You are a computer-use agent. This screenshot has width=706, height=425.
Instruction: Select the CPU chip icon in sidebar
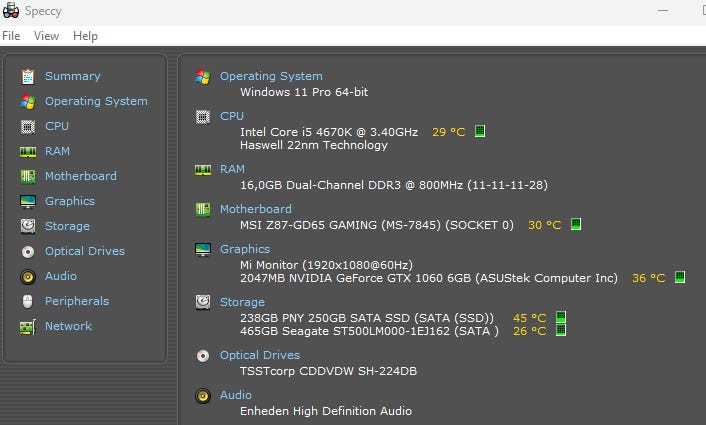[28, 127]
